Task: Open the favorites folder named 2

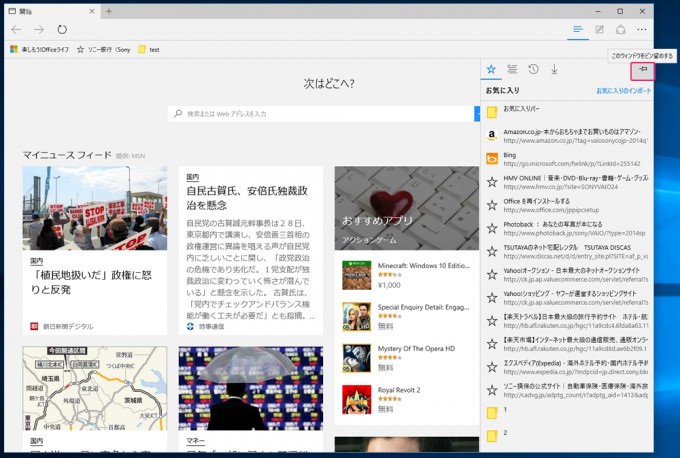Action: 567,436
